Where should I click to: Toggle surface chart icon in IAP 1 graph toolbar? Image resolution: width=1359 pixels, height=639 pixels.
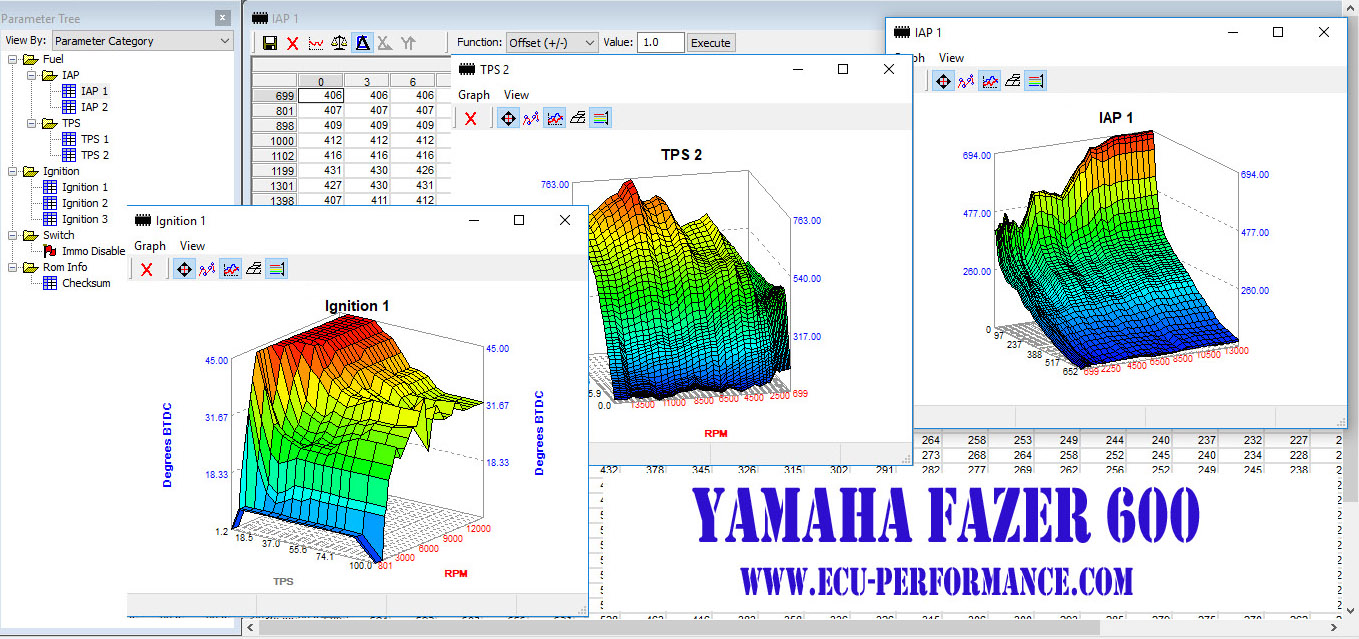(x=989, y=81)
